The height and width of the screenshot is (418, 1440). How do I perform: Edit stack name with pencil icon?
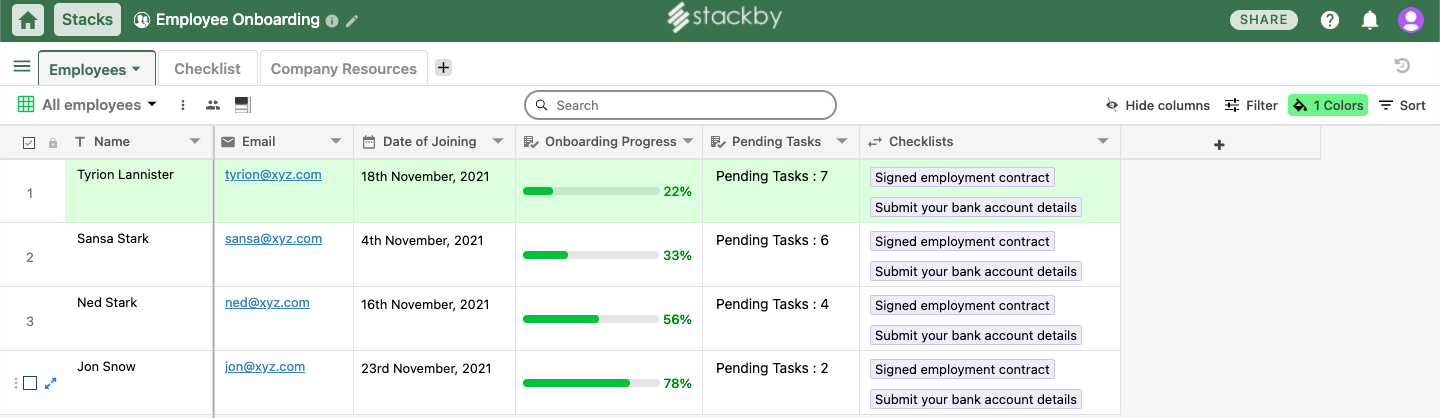(x=352, y=21)
